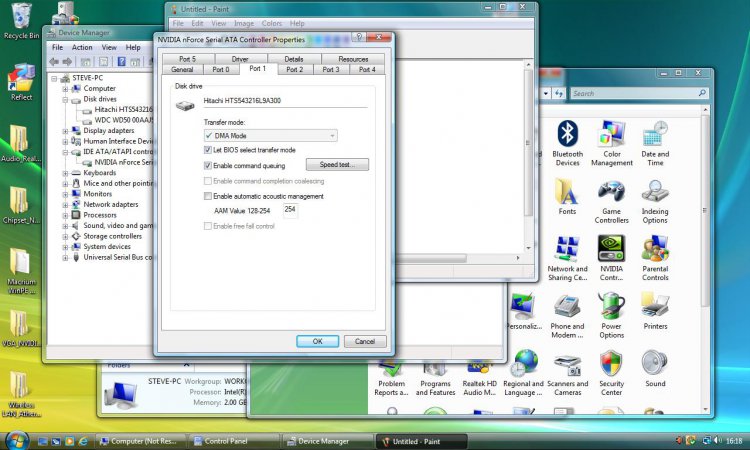Click Device Manager toolbar help icon

pos(121,62)
